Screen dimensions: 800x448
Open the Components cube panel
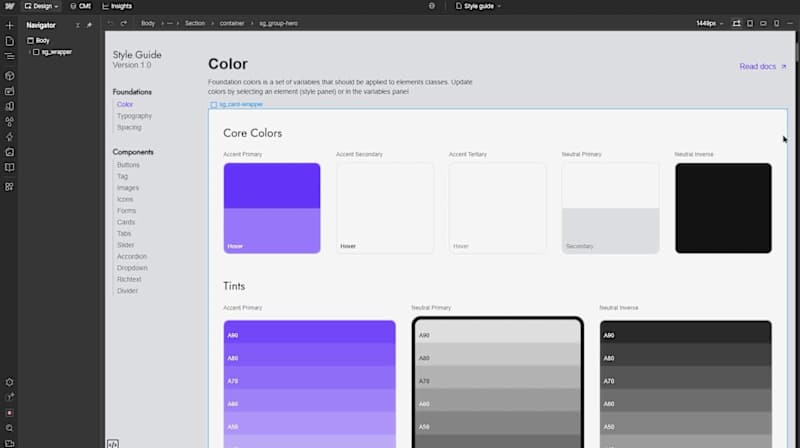click(x=9, y=76)
